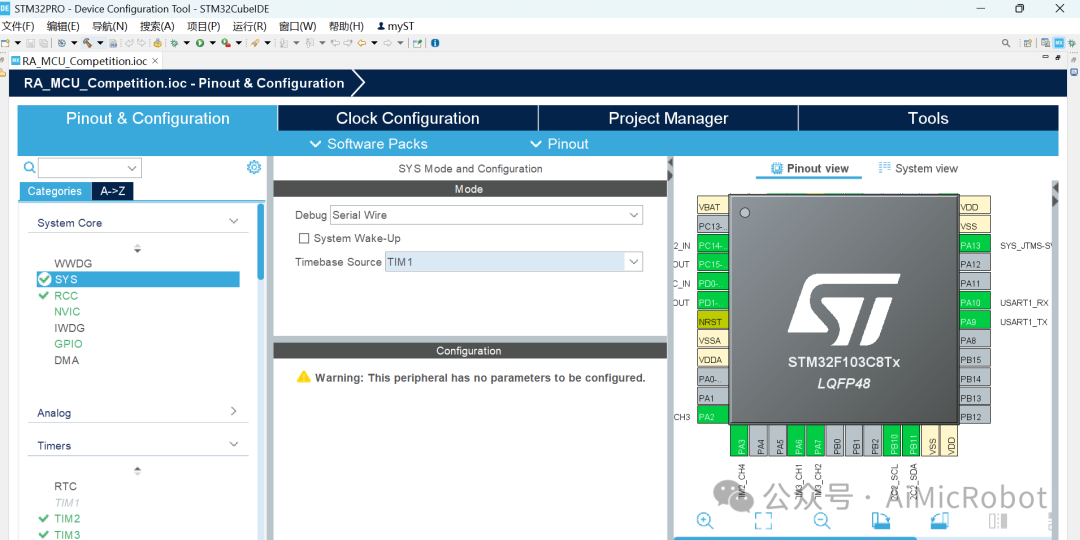Select Pinout & Configuration tab
This screenshot has height=540, width=1080.
click(x=147, y=118)
